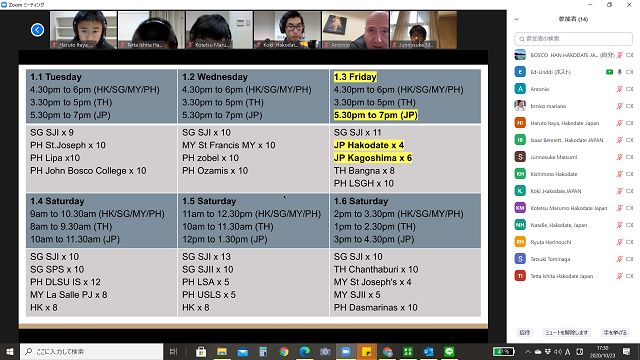
Task: Toggle camera icon beside Ryuta Horinouchi
Action: [629, 242]
